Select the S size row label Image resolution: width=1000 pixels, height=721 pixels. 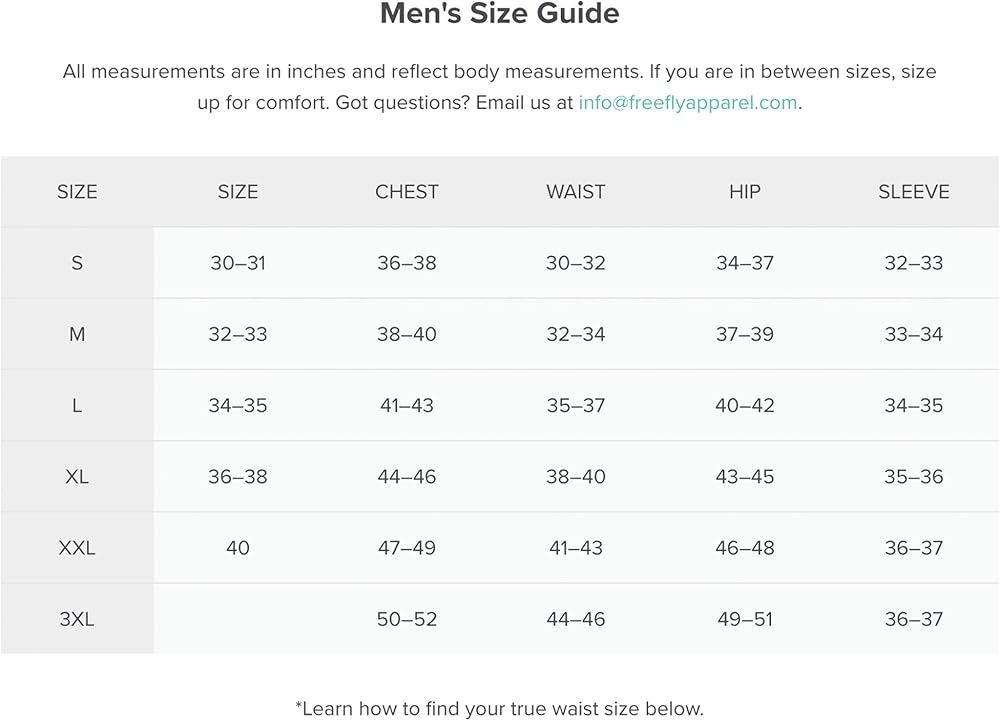[77, 263]
